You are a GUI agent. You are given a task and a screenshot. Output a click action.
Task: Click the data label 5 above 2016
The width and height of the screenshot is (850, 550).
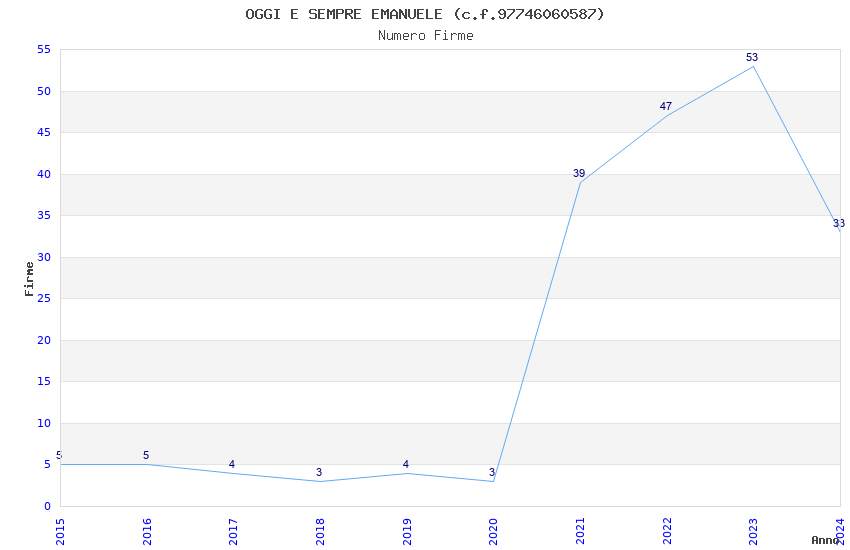click(146, 455)
